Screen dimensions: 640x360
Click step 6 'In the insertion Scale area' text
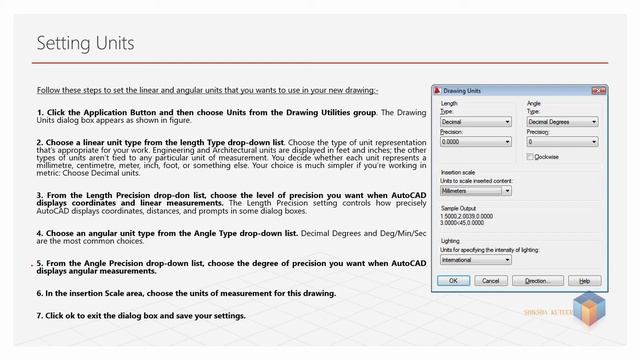186,293
